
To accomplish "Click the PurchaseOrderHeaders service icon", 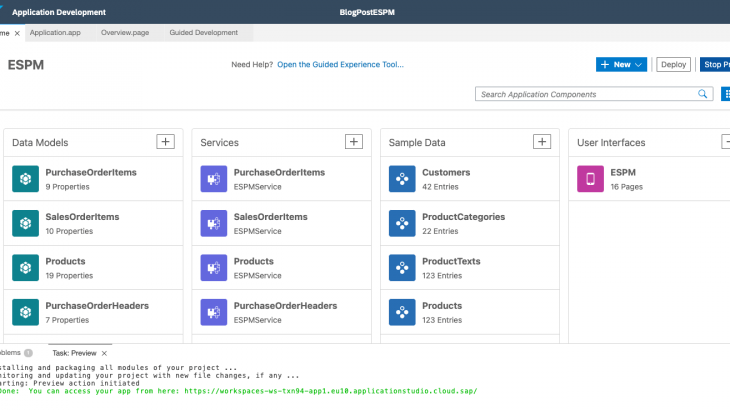I will point(214,312).
